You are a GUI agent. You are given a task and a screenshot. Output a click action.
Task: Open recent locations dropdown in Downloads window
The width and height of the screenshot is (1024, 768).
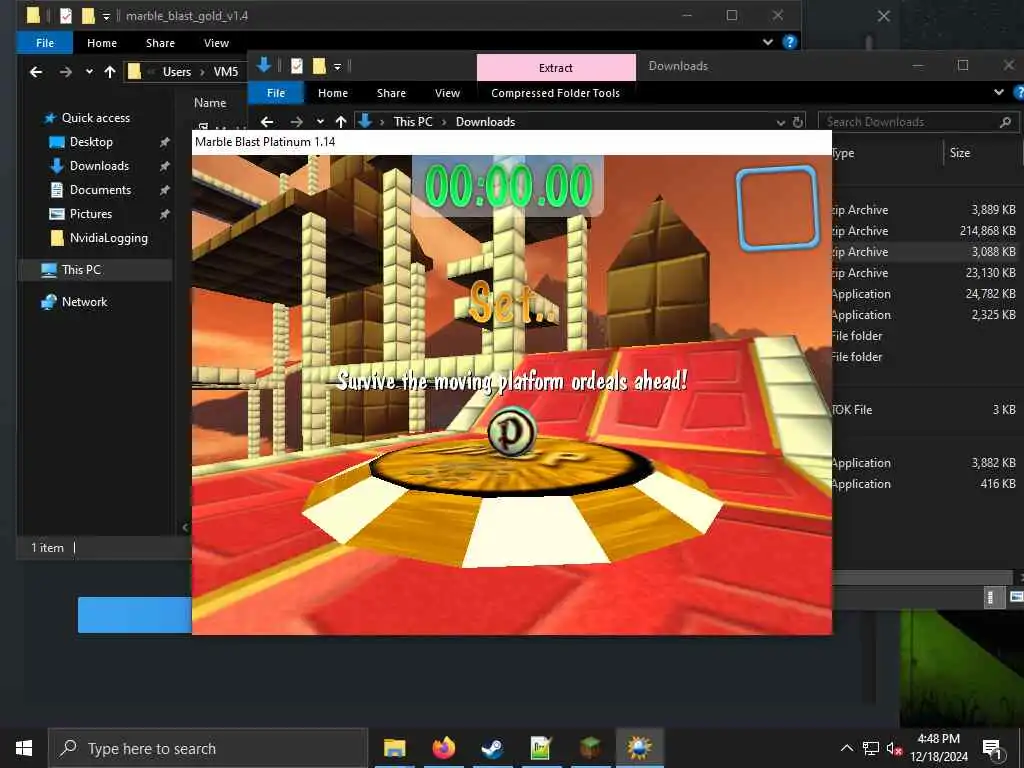click(320, 121)
